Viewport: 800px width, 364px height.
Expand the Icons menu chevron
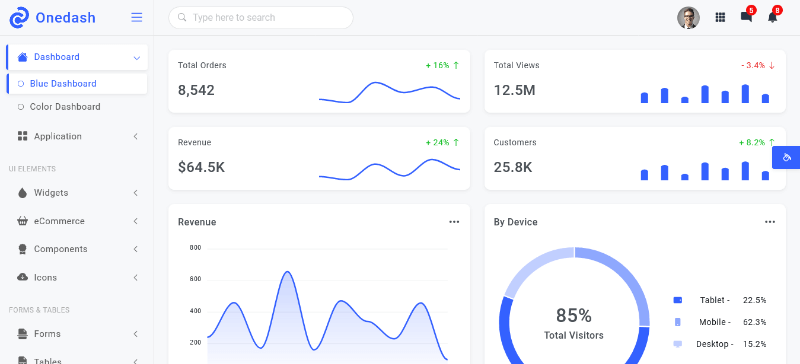136,278
